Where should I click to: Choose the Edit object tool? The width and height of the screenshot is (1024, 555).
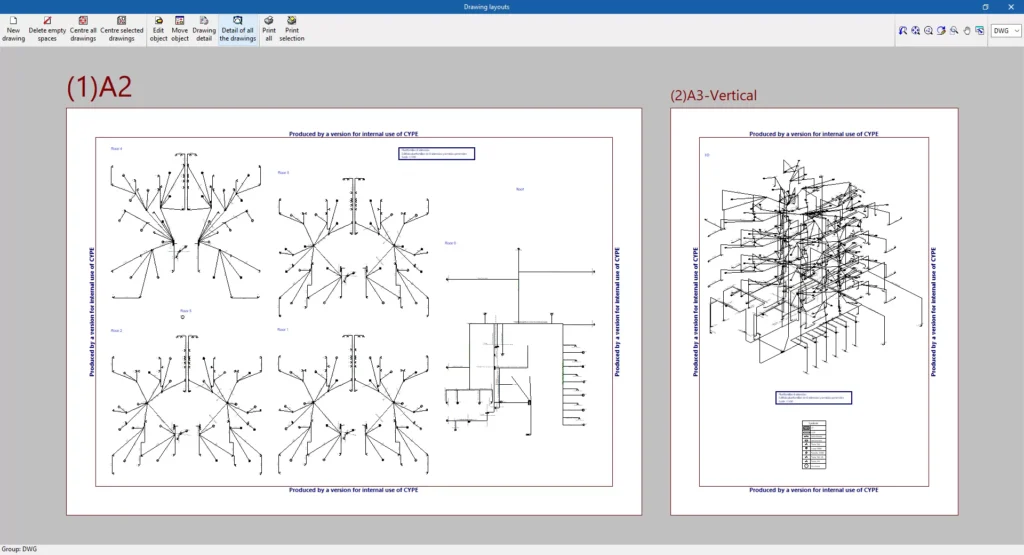(158, 28)
